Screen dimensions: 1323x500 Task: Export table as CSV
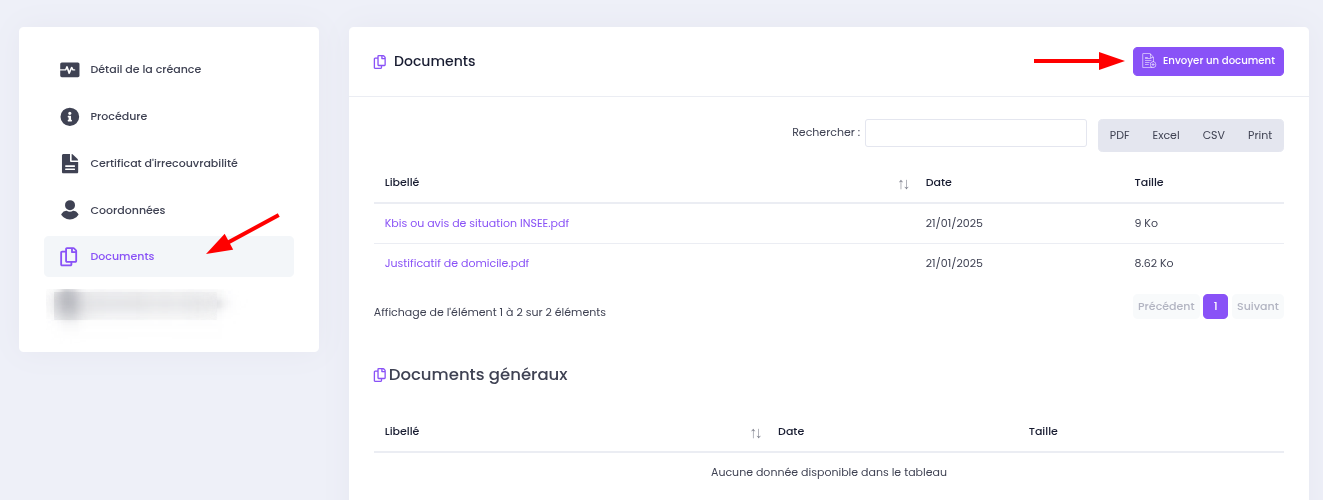tap(1213, 135)
